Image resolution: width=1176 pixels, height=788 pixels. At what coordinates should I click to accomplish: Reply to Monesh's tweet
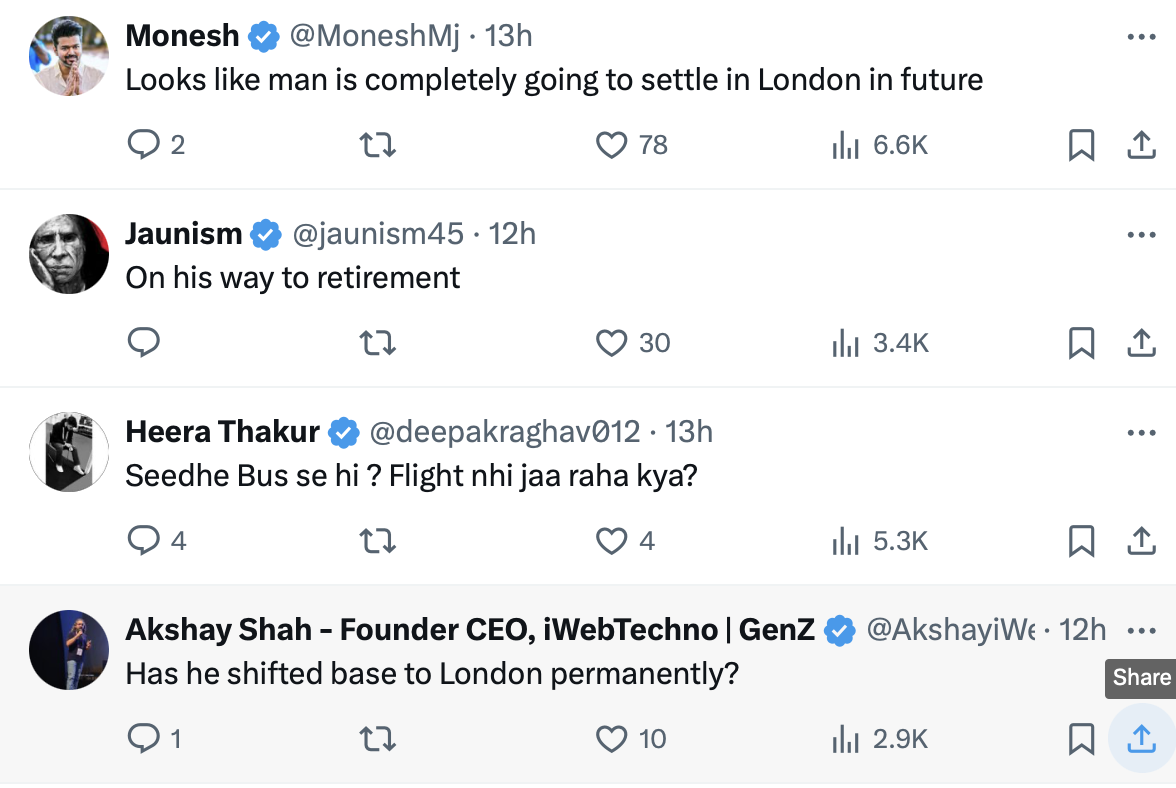click(x=144, y=145)
